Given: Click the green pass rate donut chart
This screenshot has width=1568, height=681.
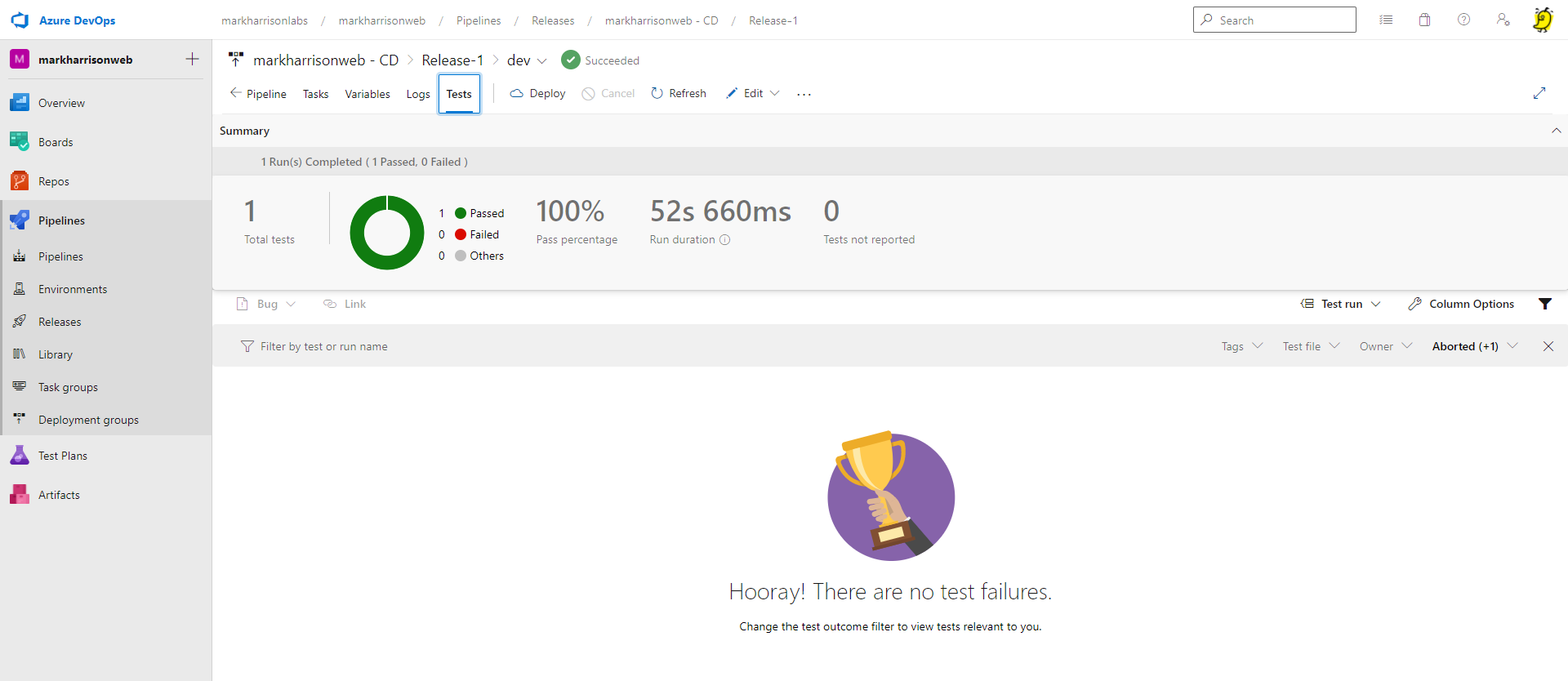Looking at the screenshot, I should click(387, 233).
